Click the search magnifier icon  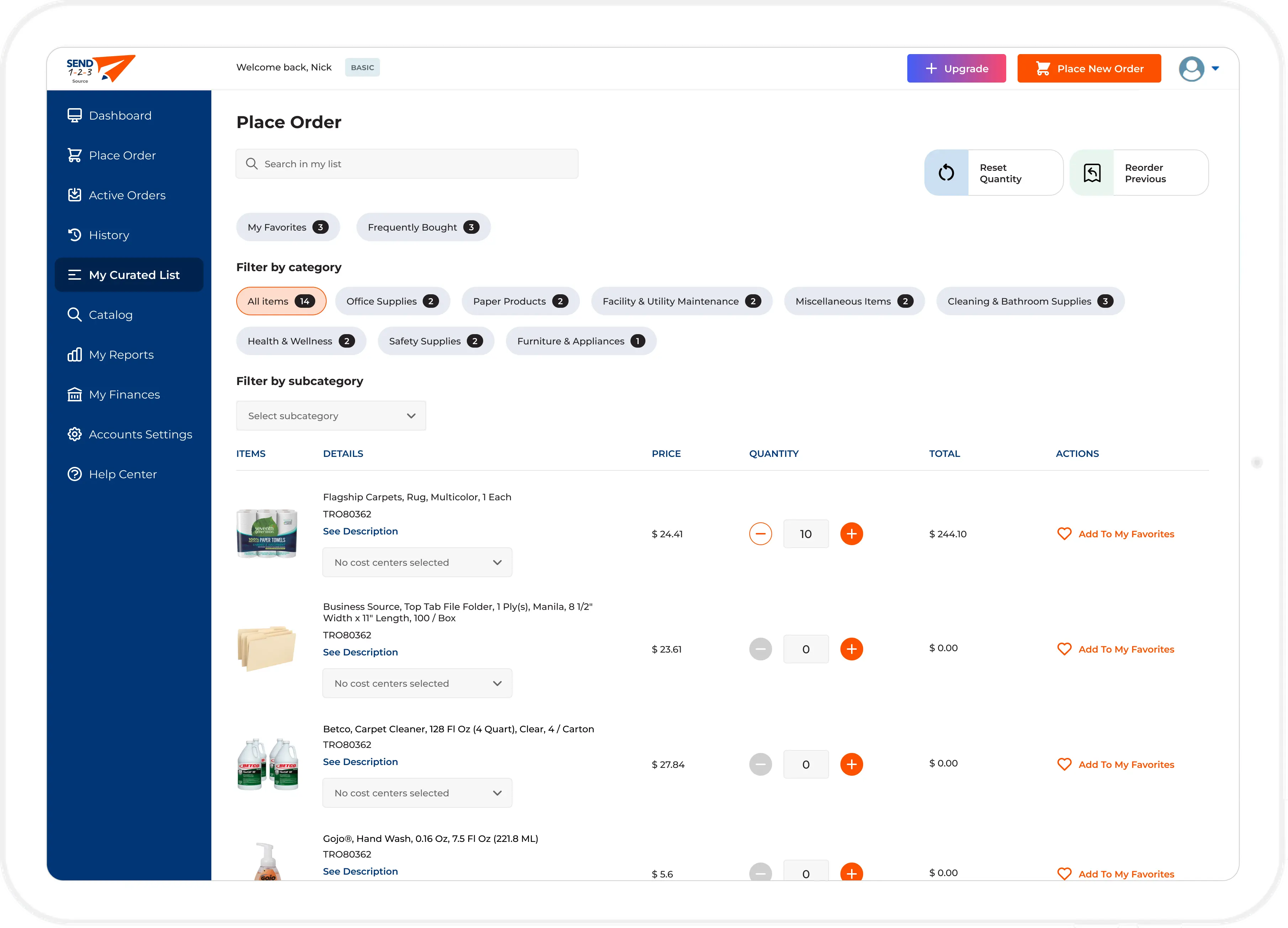251,164
